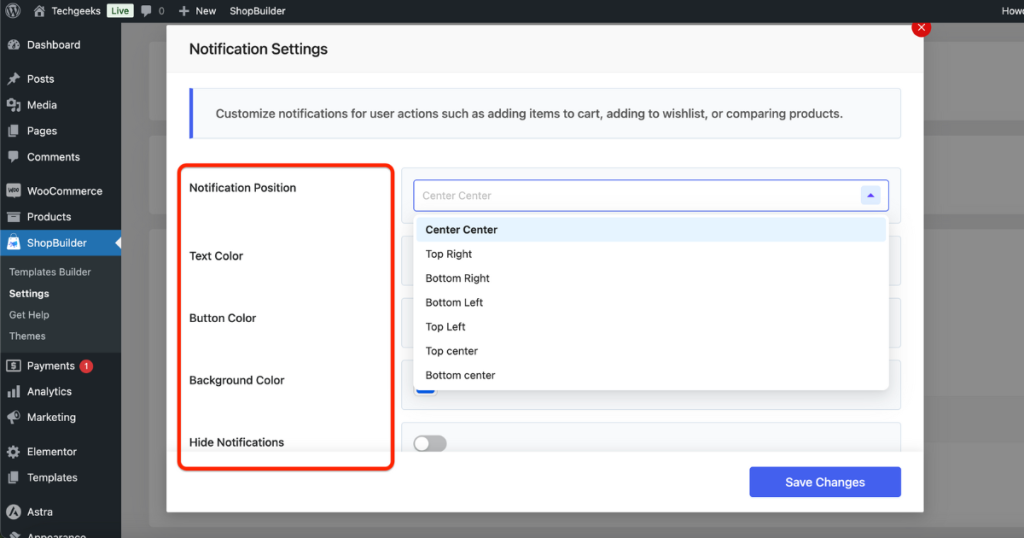Screen dimensions: 1024x538
Task: Click the Live status badge
Action: point(120,10)
